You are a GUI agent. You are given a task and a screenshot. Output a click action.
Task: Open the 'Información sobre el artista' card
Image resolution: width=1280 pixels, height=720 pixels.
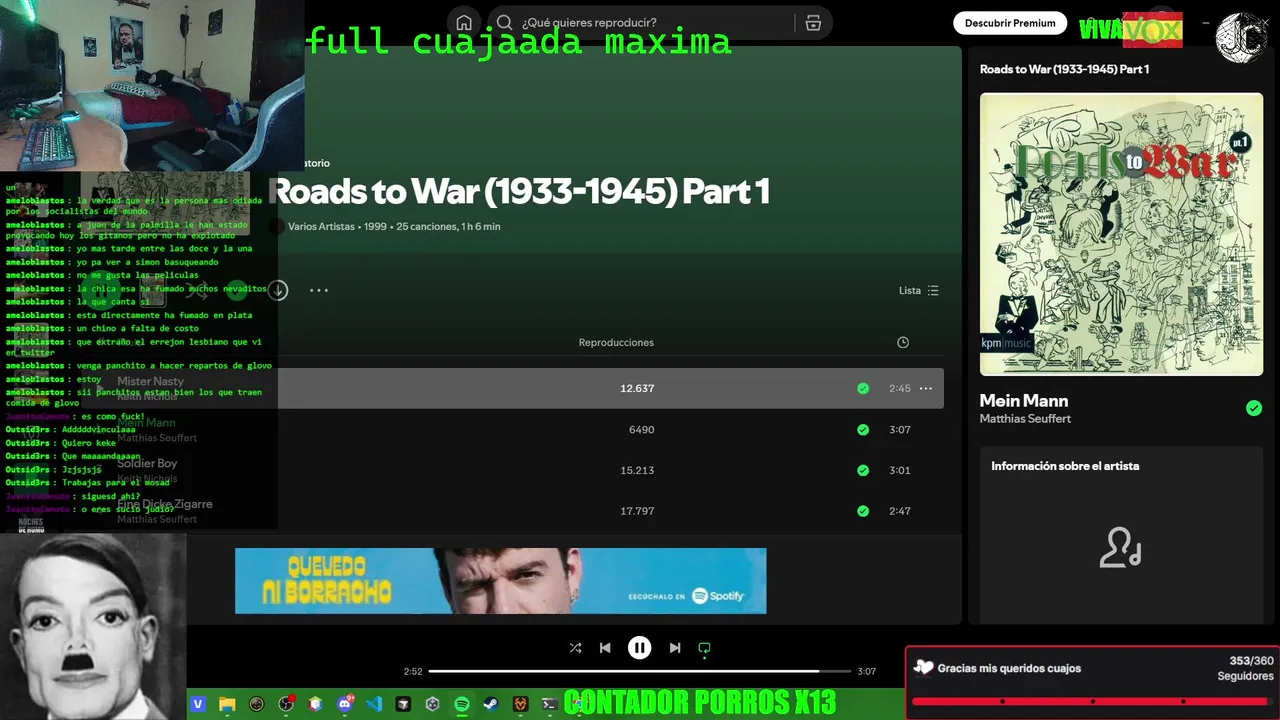[1121, 535]
